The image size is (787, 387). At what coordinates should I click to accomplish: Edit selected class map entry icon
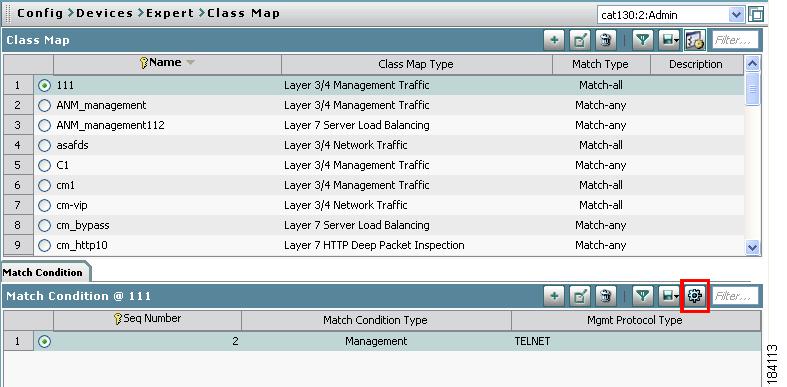[x=580, y=41]
